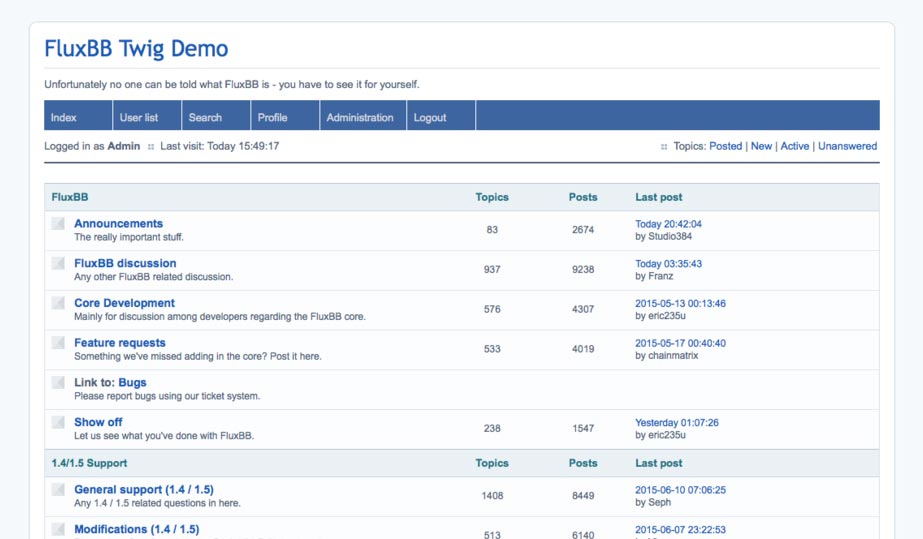Screen dimensions: 923x539
Task: Click the FluxBB discussion forum status icon
Action: tap(58, 263)
